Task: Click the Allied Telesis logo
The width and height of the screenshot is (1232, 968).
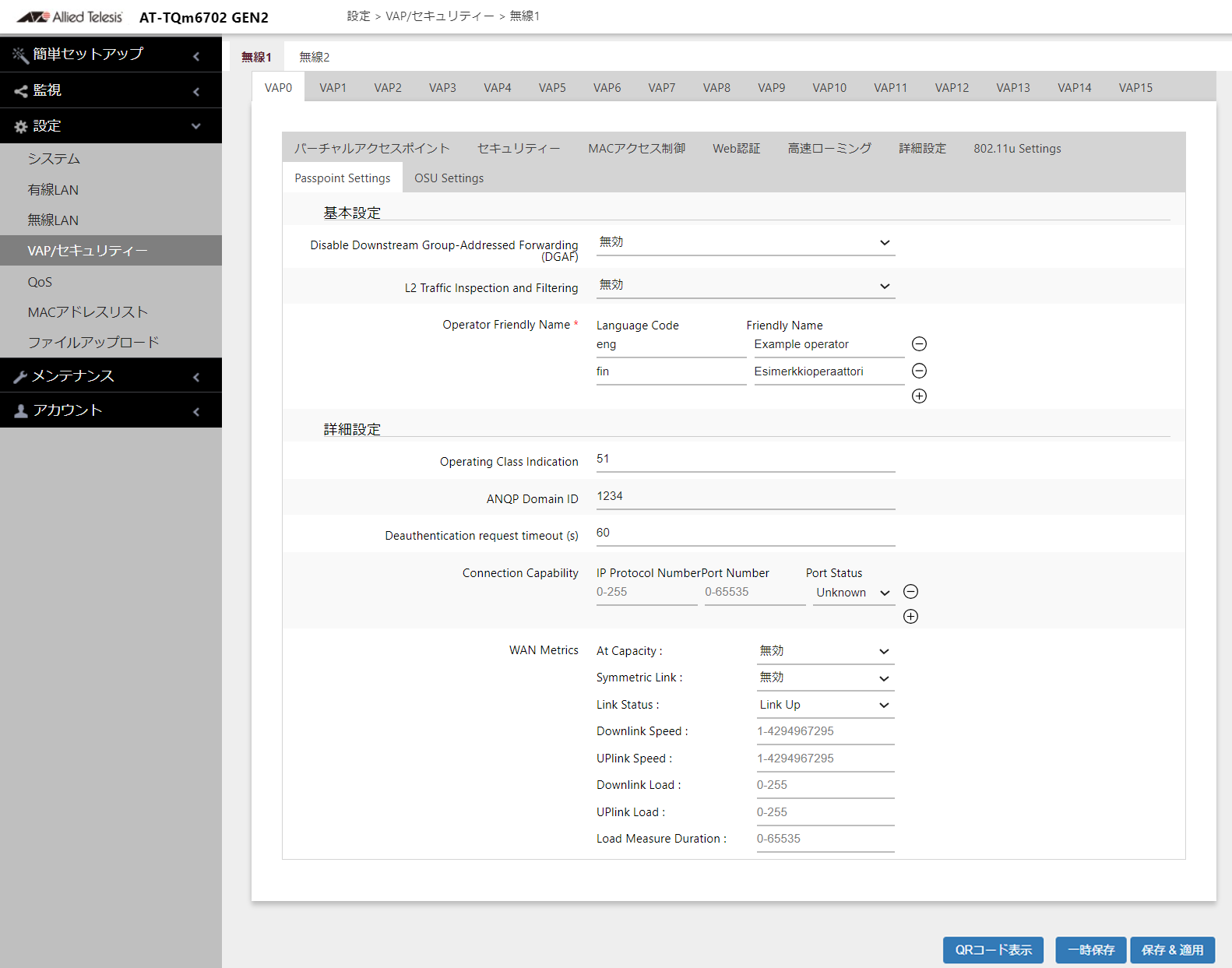Action: (x=69, y=16)
